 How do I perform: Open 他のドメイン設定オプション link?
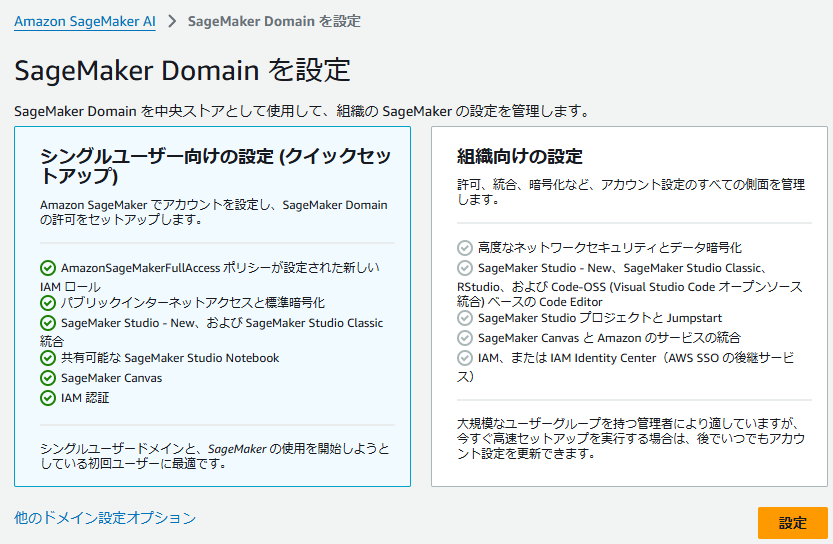point(105,517)
